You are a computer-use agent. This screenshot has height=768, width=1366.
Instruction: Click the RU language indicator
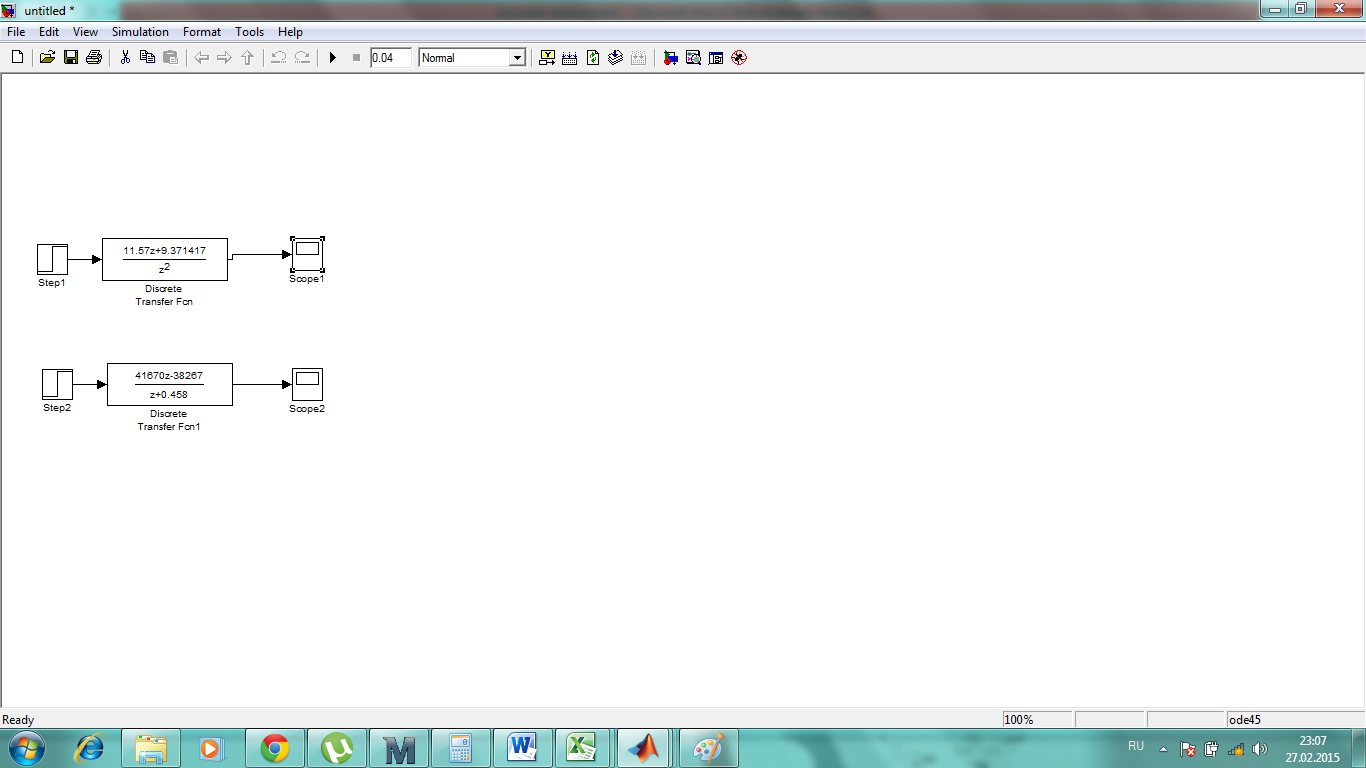pyautogui.click(x=1136, y=746)
